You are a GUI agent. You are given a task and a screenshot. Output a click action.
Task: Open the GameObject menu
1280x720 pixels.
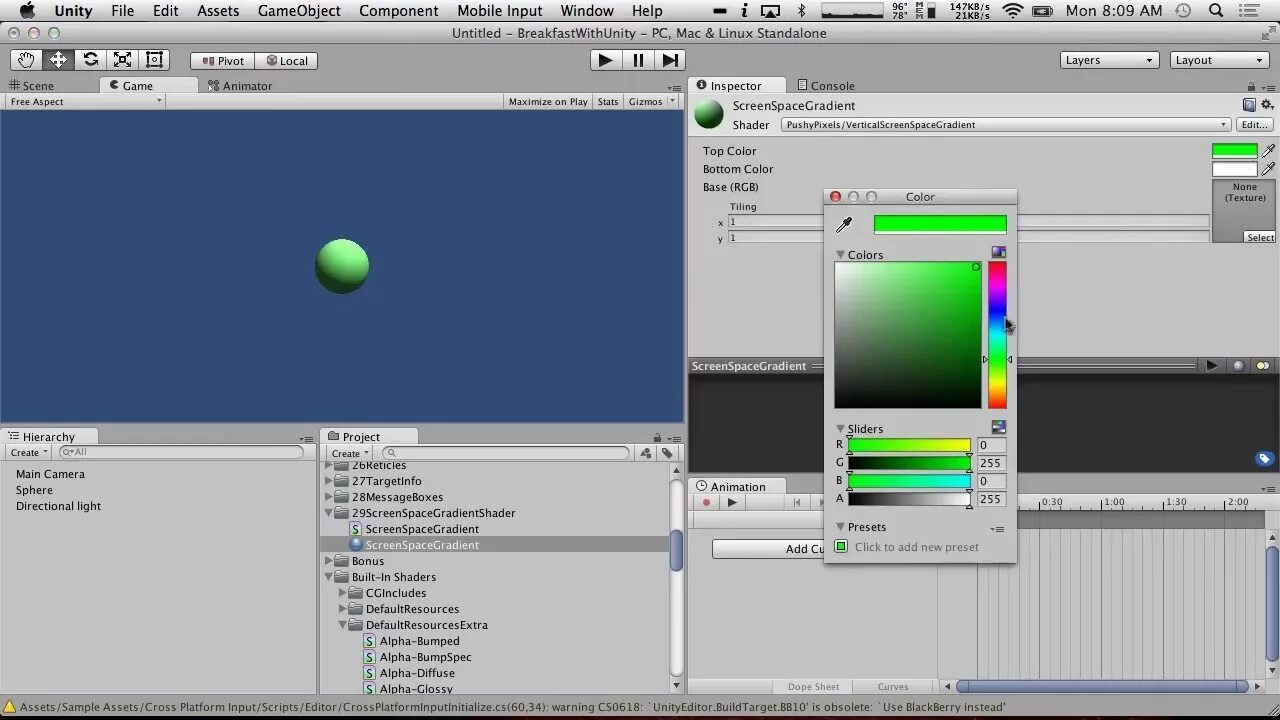click(x=299, y=11)
